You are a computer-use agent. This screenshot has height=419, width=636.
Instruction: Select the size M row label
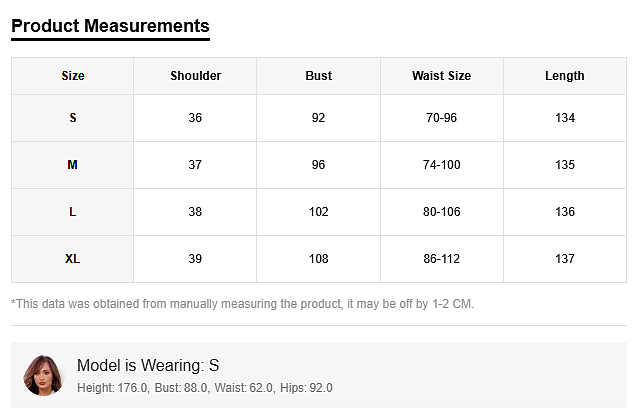[x=73, y=165]
